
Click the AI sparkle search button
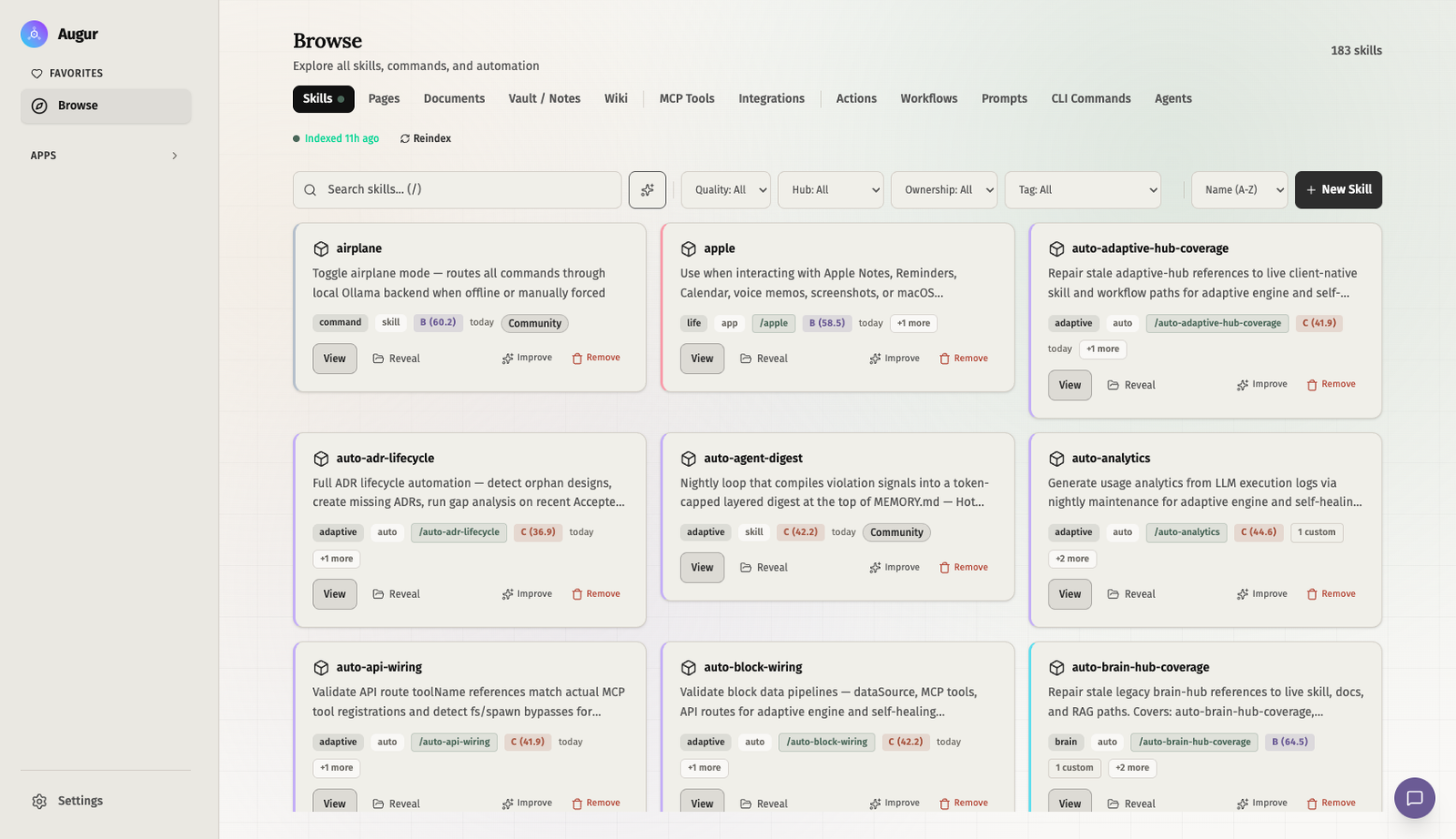tap(647, 189)
